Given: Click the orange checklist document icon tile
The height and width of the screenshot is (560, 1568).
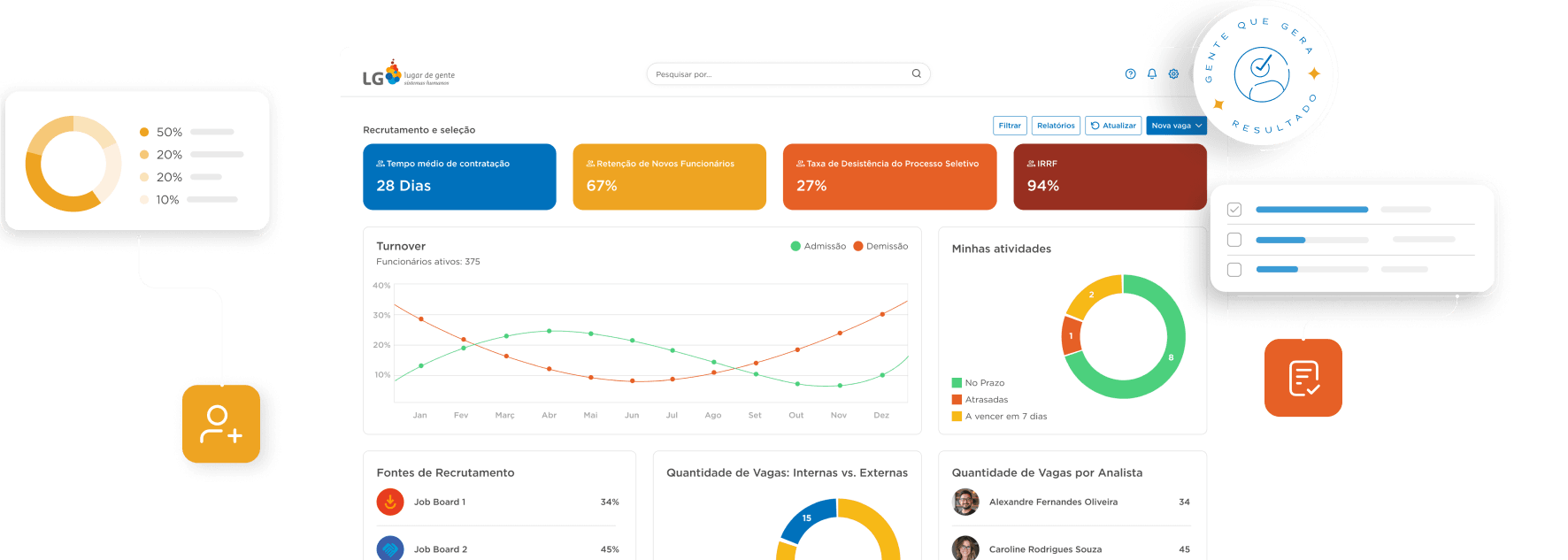Looking at the screenshot, I should pyautogui.click(x=1303, y=378).
